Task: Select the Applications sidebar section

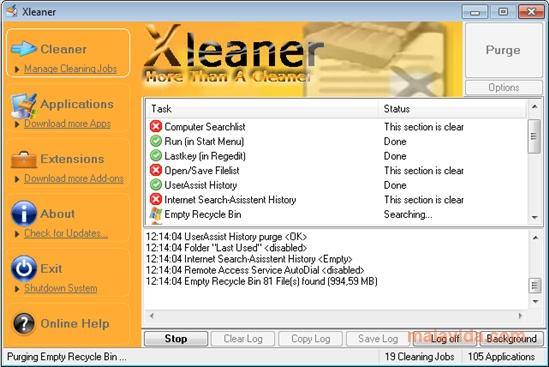Action: [68, 108]
